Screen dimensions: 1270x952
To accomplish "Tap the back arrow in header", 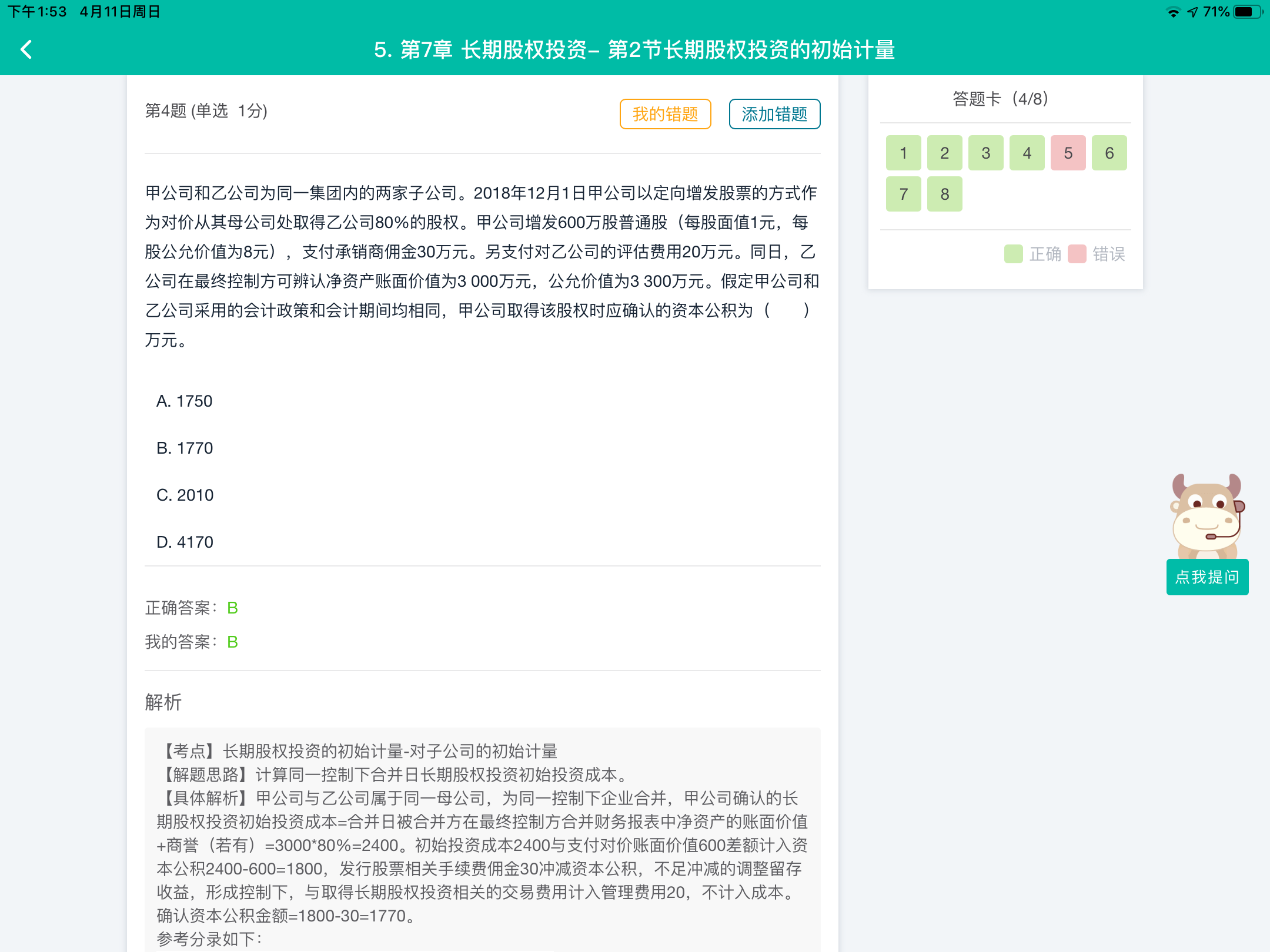I will (26, 49).
